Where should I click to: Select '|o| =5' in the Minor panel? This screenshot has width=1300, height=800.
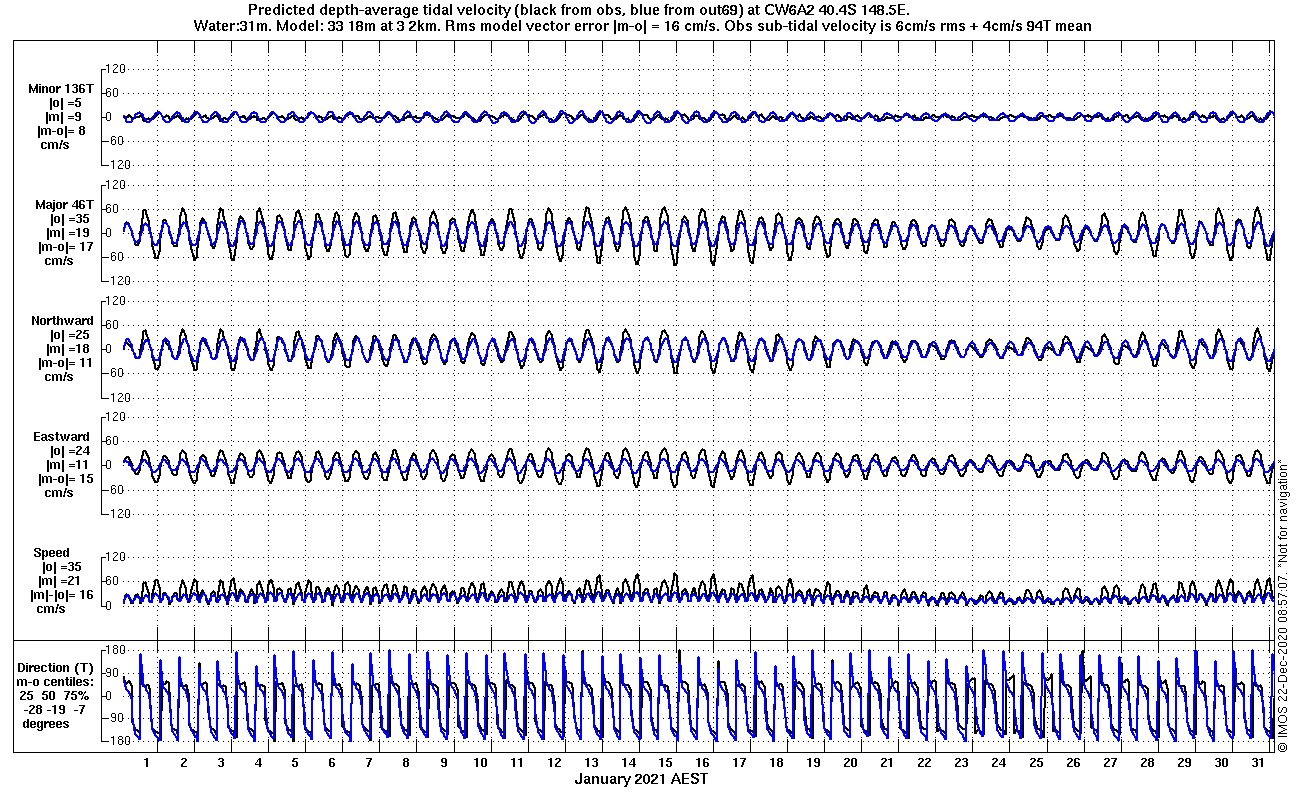[x=65, y=103]
